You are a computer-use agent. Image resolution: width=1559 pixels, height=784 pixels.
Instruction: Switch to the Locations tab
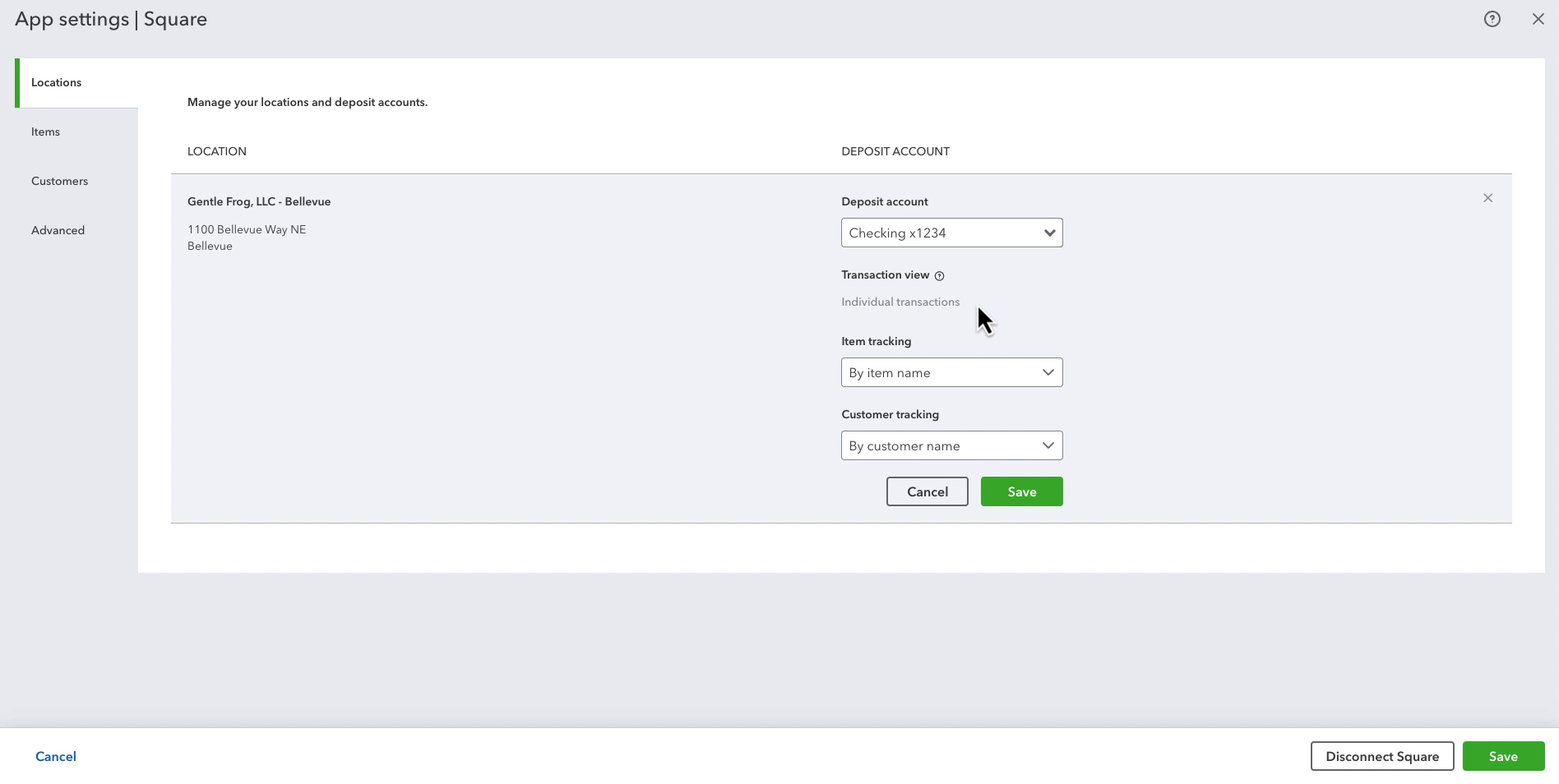click(x=76, y=82)
